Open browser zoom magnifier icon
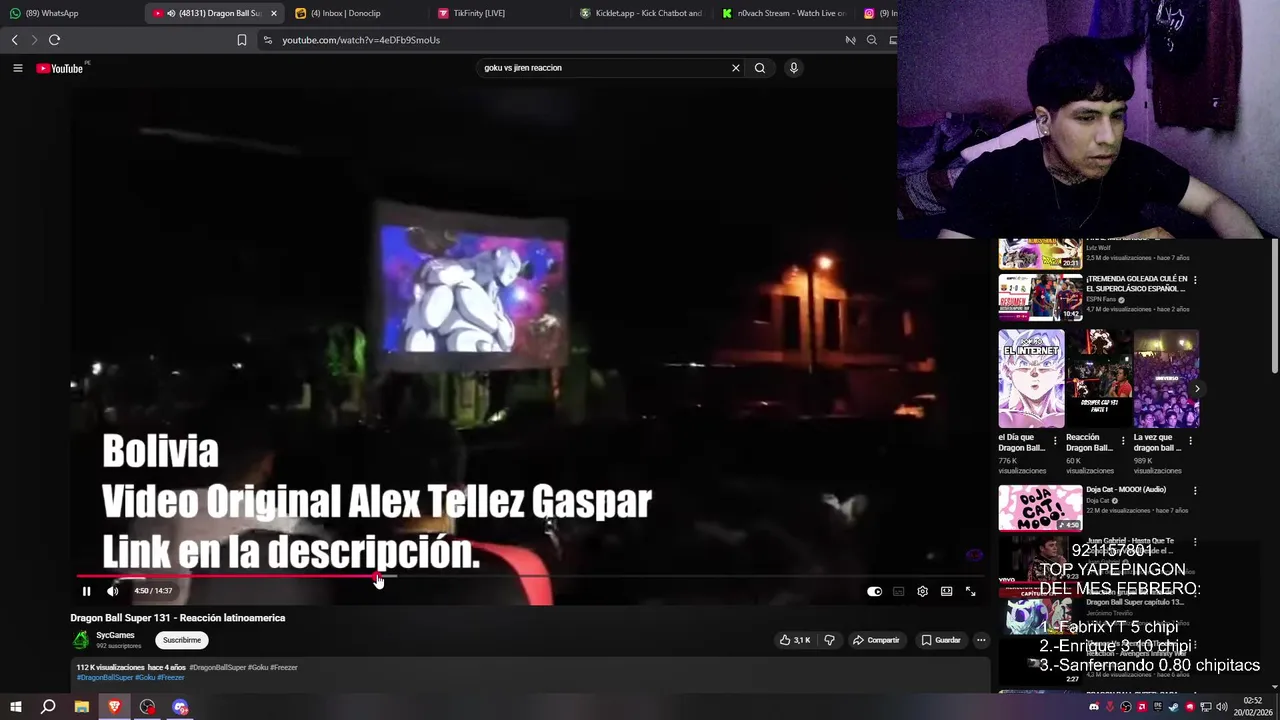 (x=872, y=40)
